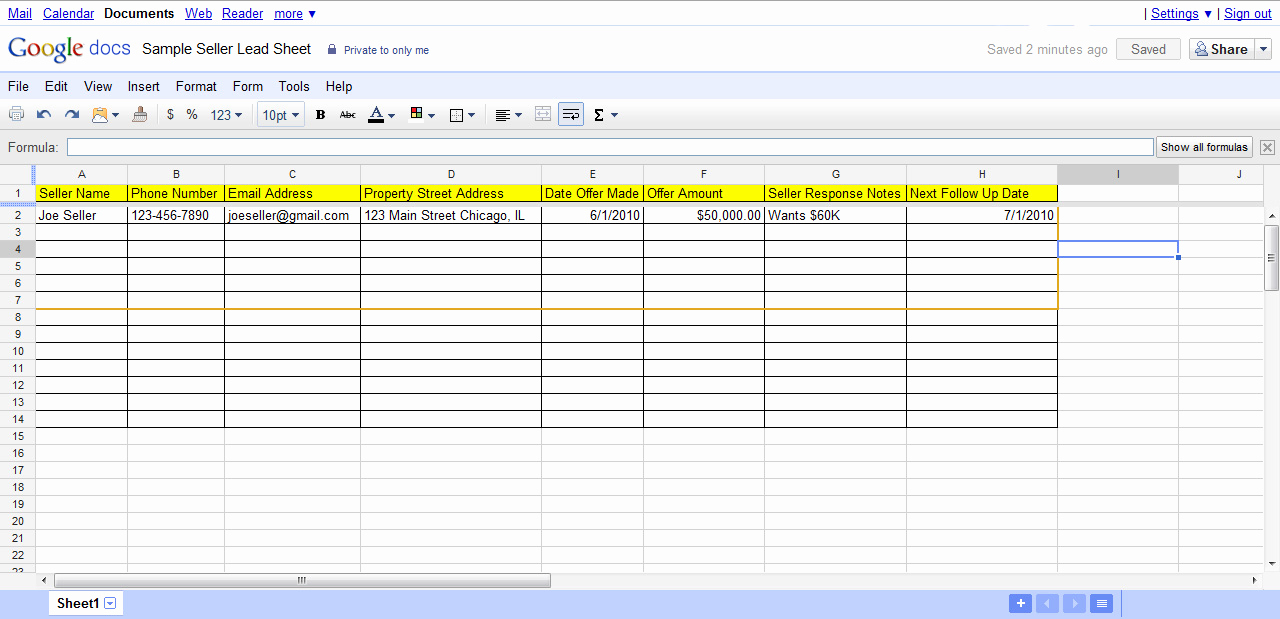Click the merge cells icon
Image resolution: width=1280 pixels, height=619 pixels.
[x=543, y=115]
